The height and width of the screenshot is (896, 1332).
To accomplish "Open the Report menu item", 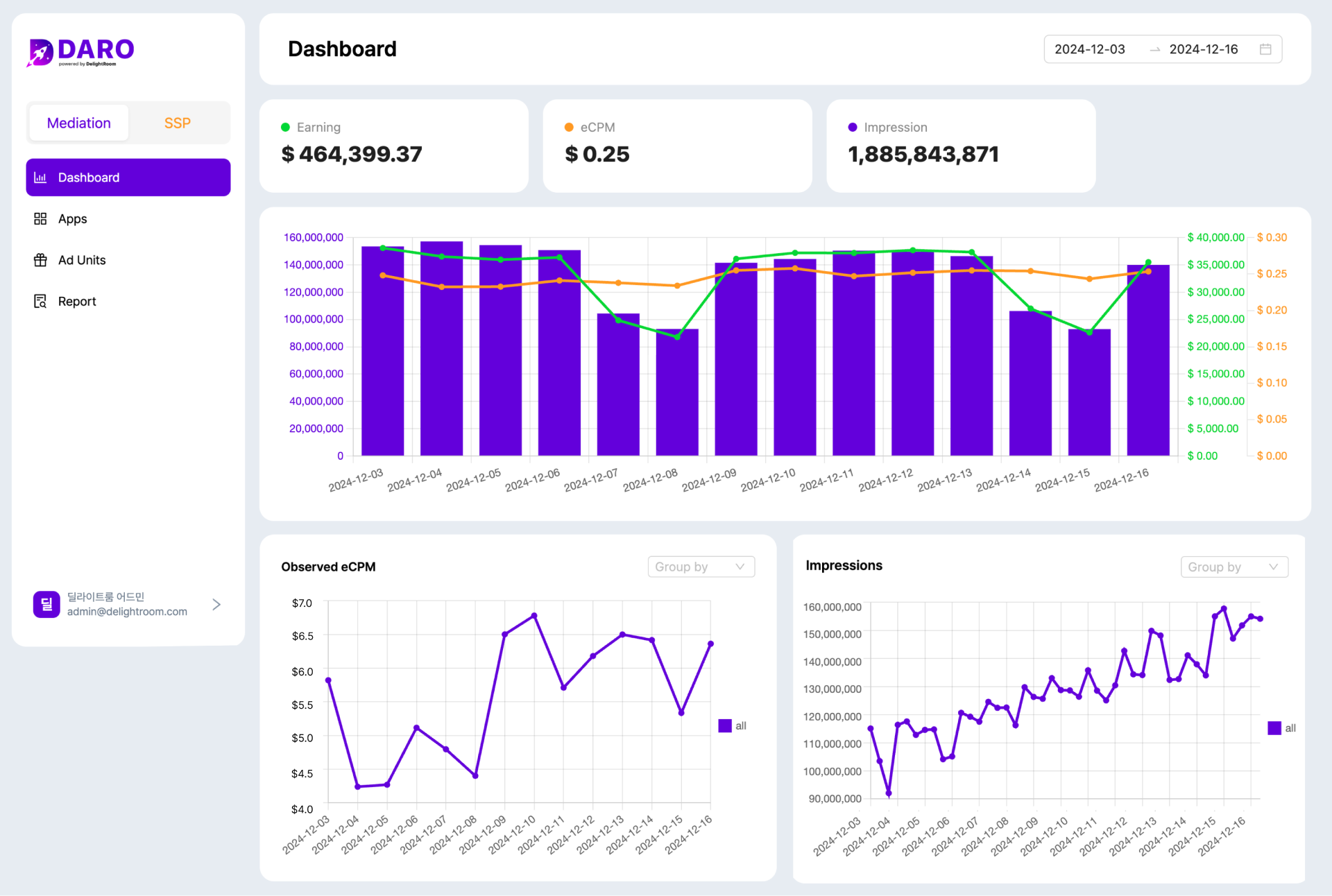I will click(x=77, y=302).
